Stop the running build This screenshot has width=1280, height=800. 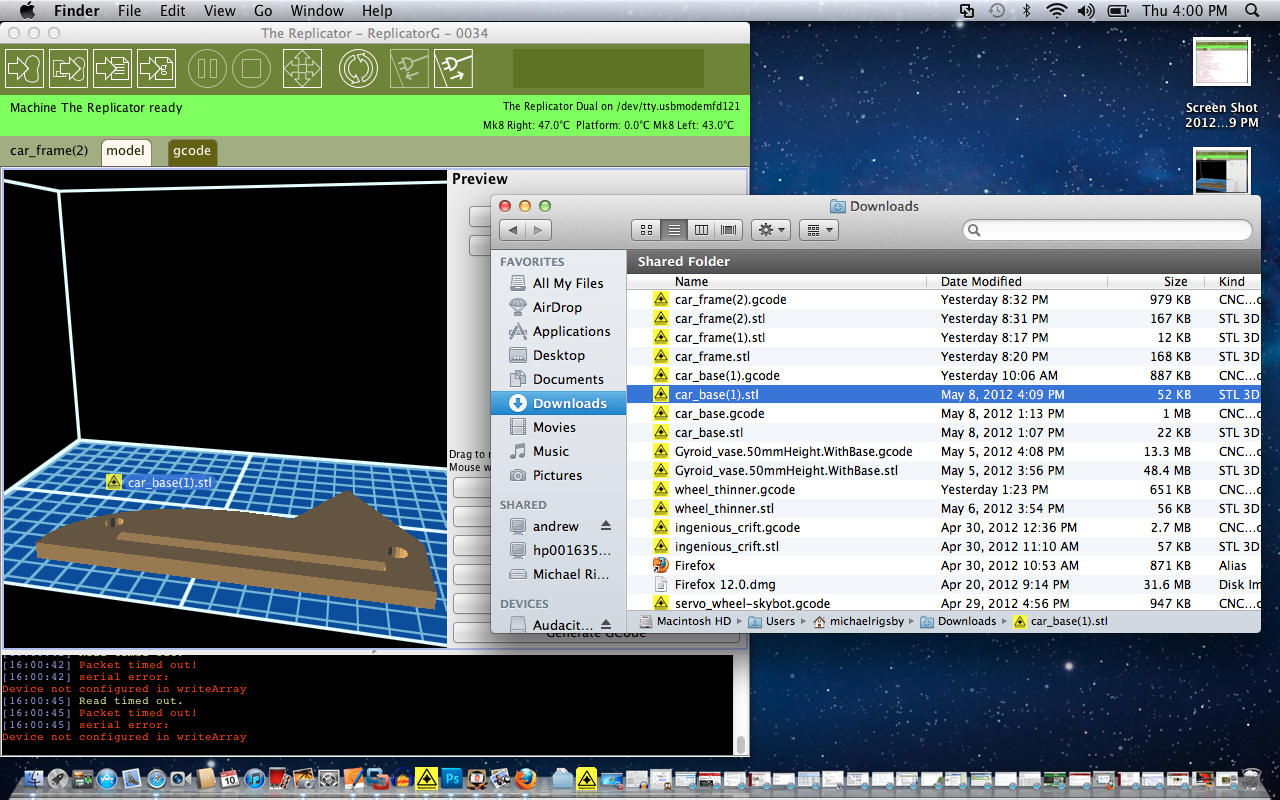coord(251,68)
